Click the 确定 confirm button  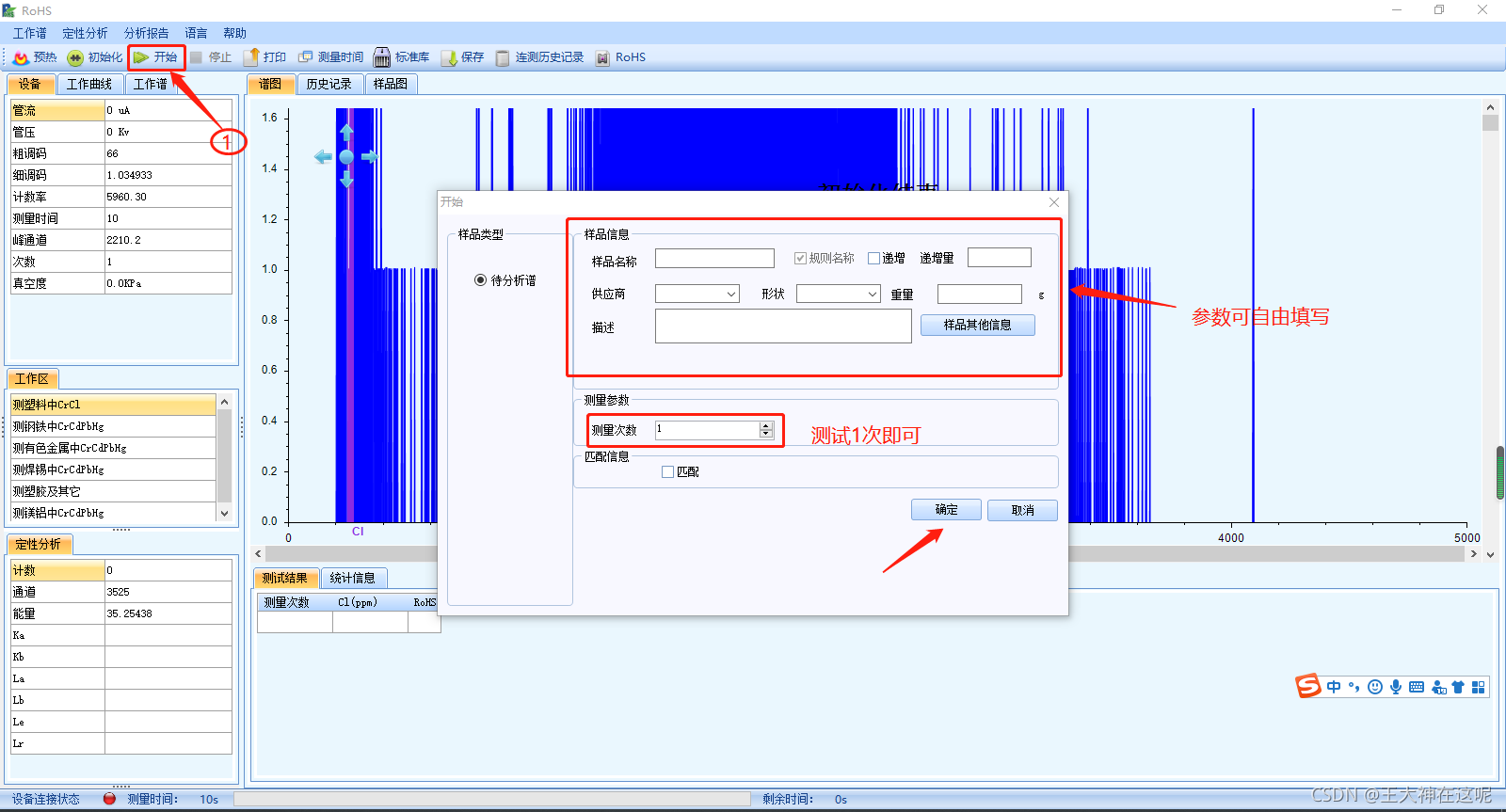946,510
